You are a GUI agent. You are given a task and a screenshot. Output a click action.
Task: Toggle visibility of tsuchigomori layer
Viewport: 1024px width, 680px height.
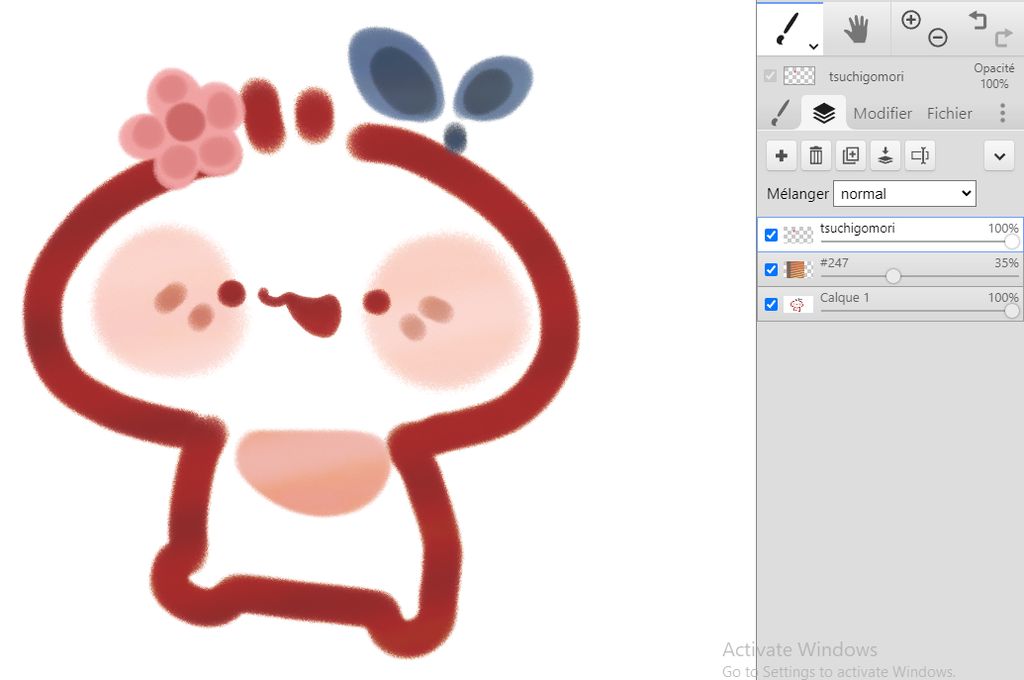[x=771, y=235]
